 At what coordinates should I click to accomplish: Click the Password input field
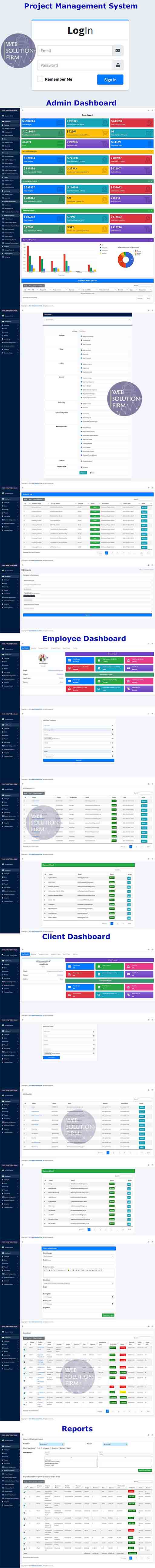click(x=74, y=65)
